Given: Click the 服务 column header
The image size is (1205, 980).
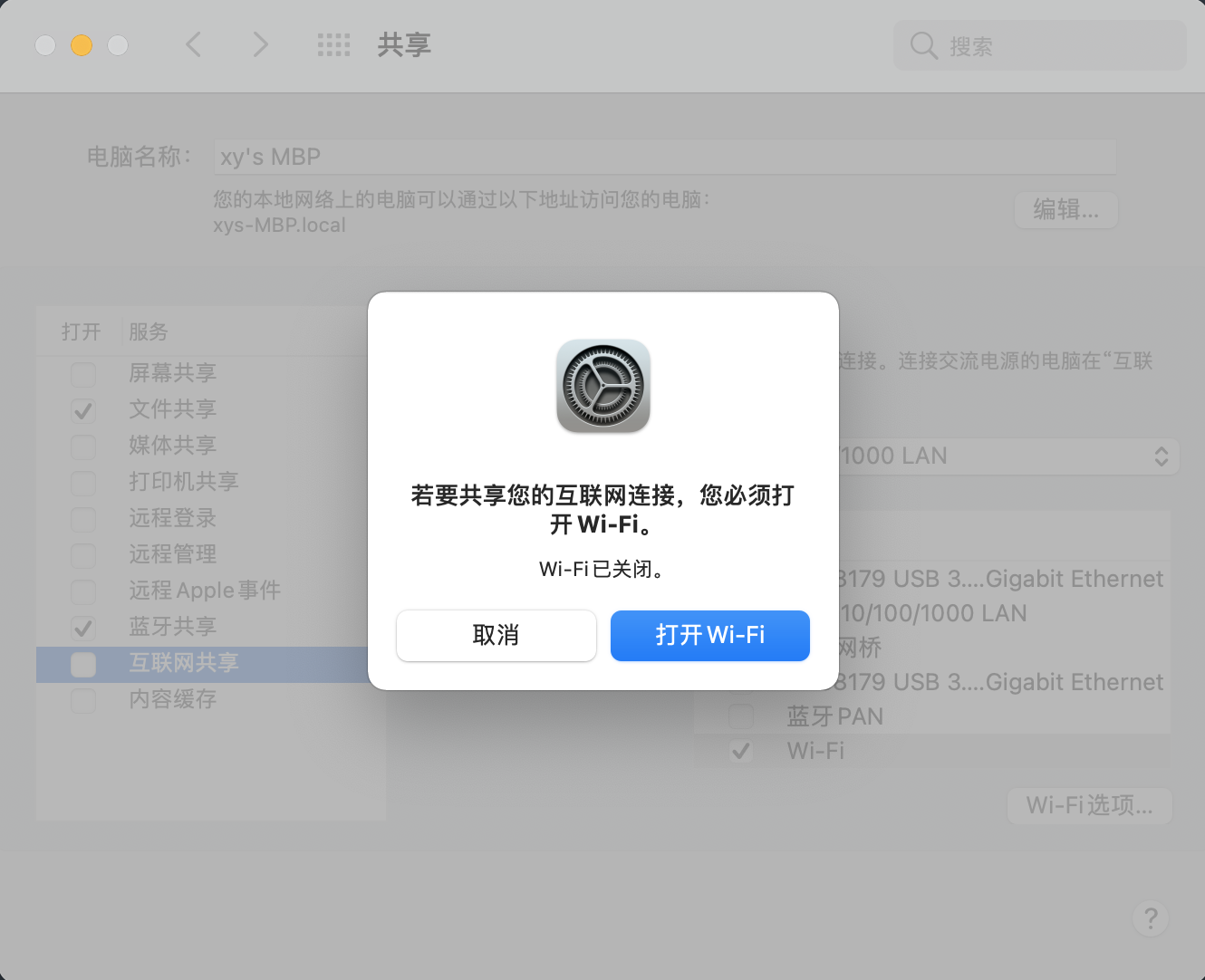Looking at the screenshot, I should (x=149, y=331).
